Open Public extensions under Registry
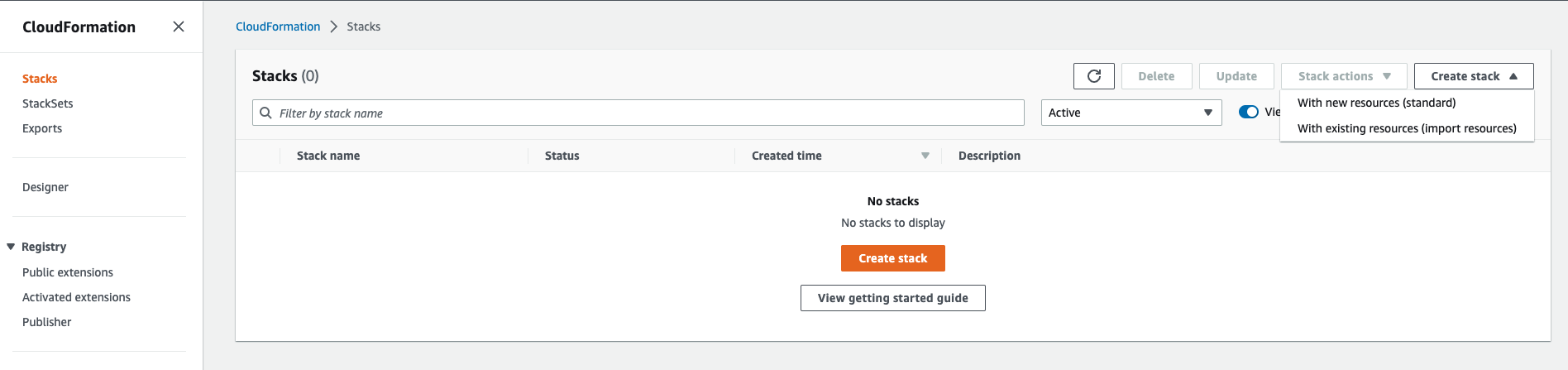Screen dimensions: 1568x370 click(68, 272)
